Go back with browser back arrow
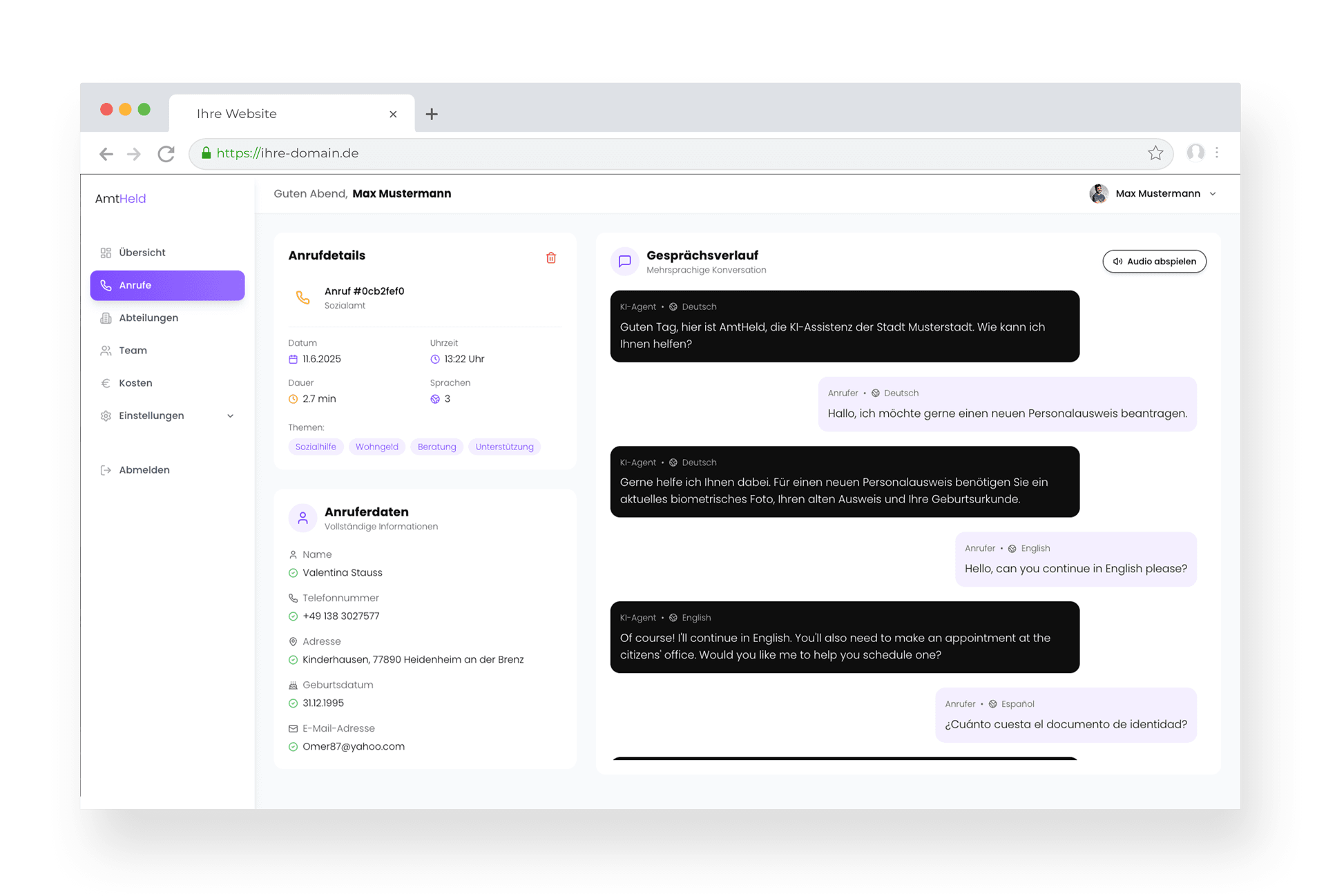The image size is (1326, 896). [x=106, y=154]
